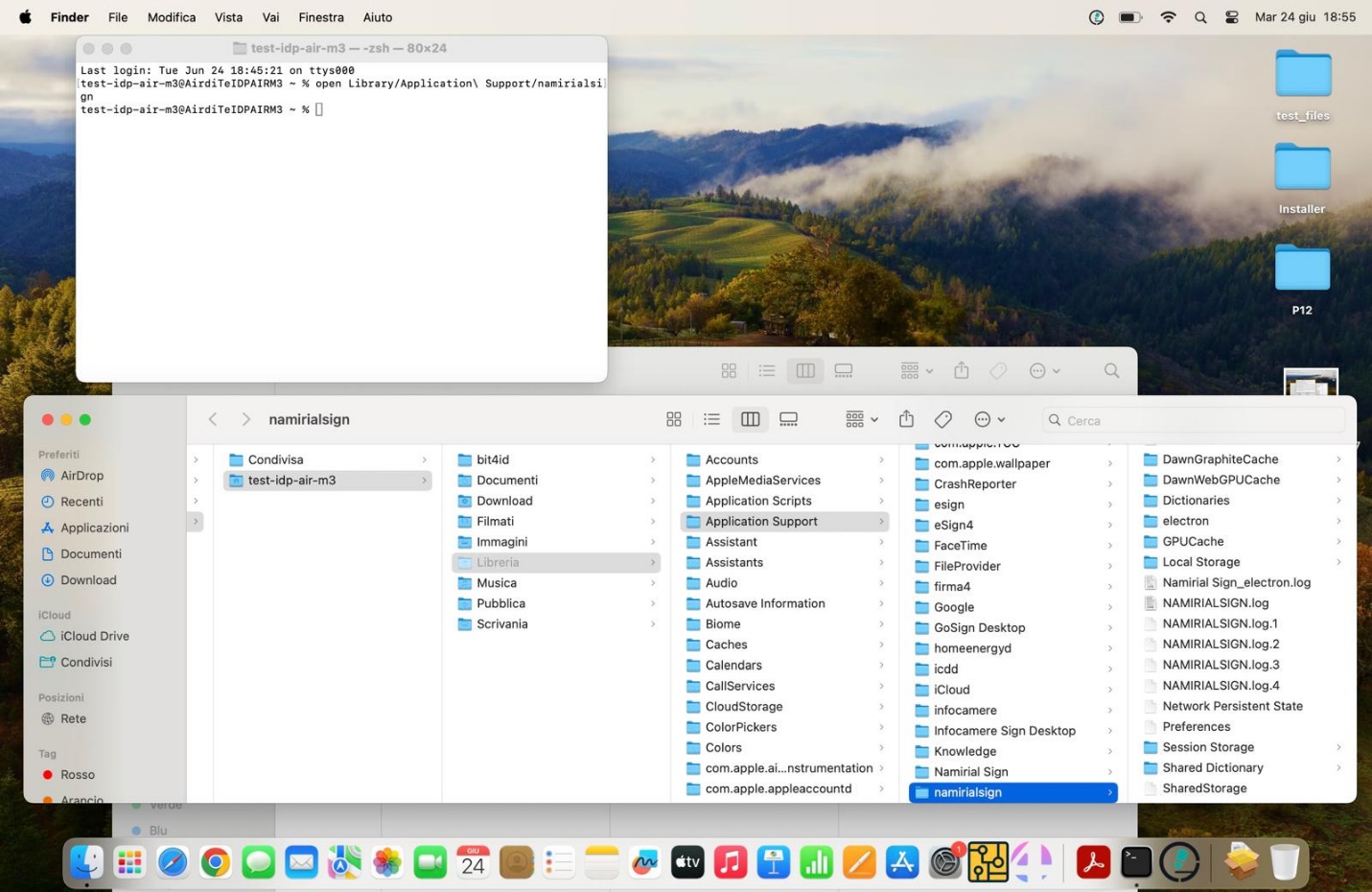Open the Vista menu
This screenshot has height=892, width=1372.
[228, 17]
